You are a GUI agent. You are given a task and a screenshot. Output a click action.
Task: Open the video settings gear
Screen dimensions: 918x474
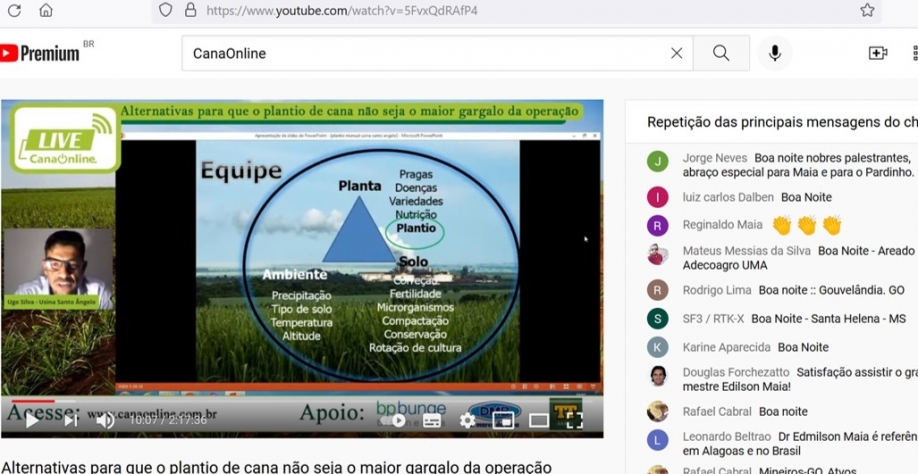pos(467,421)
